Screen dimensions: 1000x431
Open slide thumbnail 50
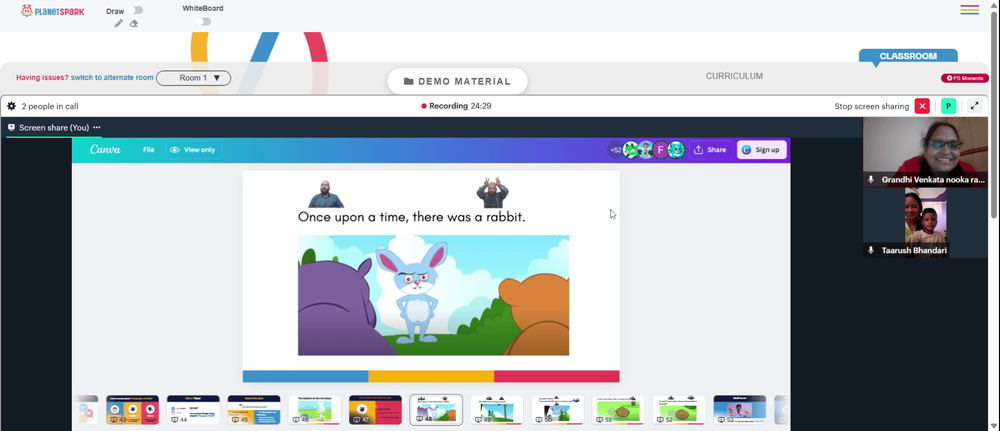(557, 410)
